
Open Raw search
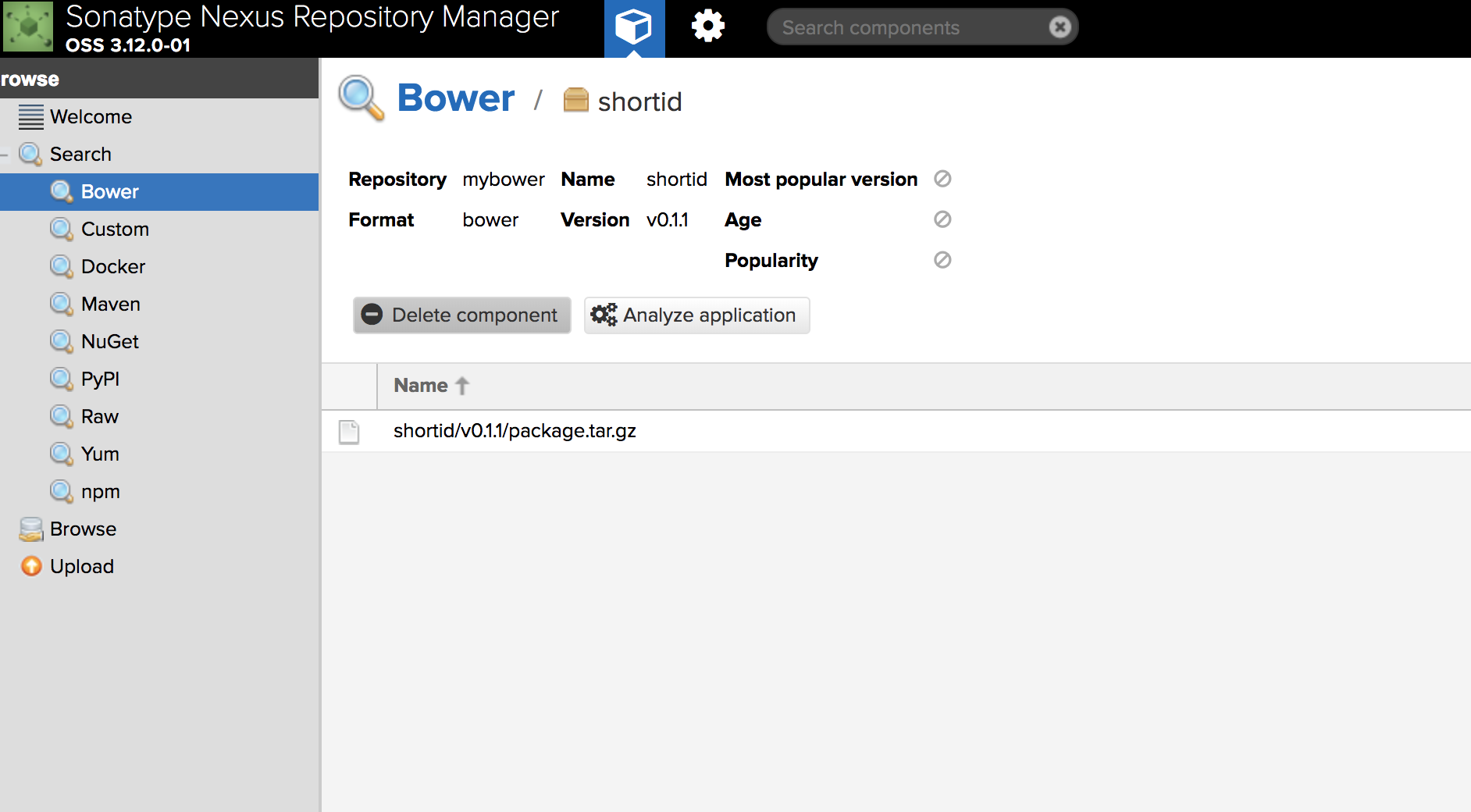(x=159, y=417)
